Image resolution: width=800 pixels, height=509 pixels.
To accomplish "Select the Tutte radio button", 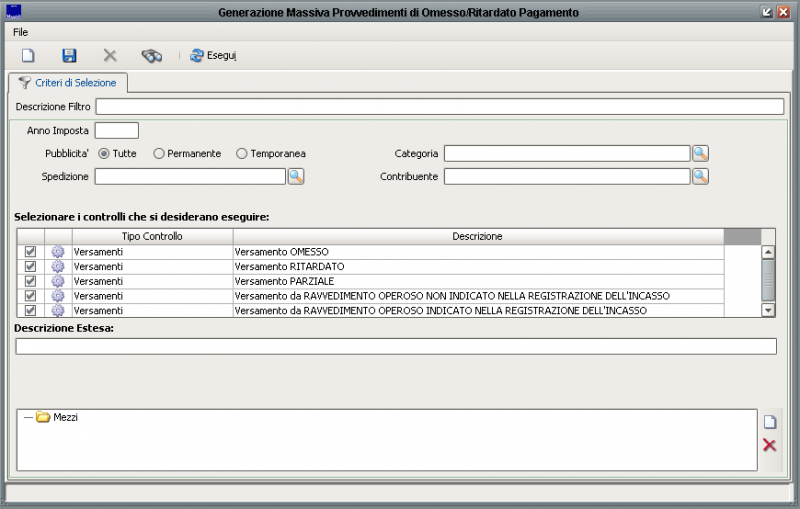I will pyautogui.click(x=104, y=154).
